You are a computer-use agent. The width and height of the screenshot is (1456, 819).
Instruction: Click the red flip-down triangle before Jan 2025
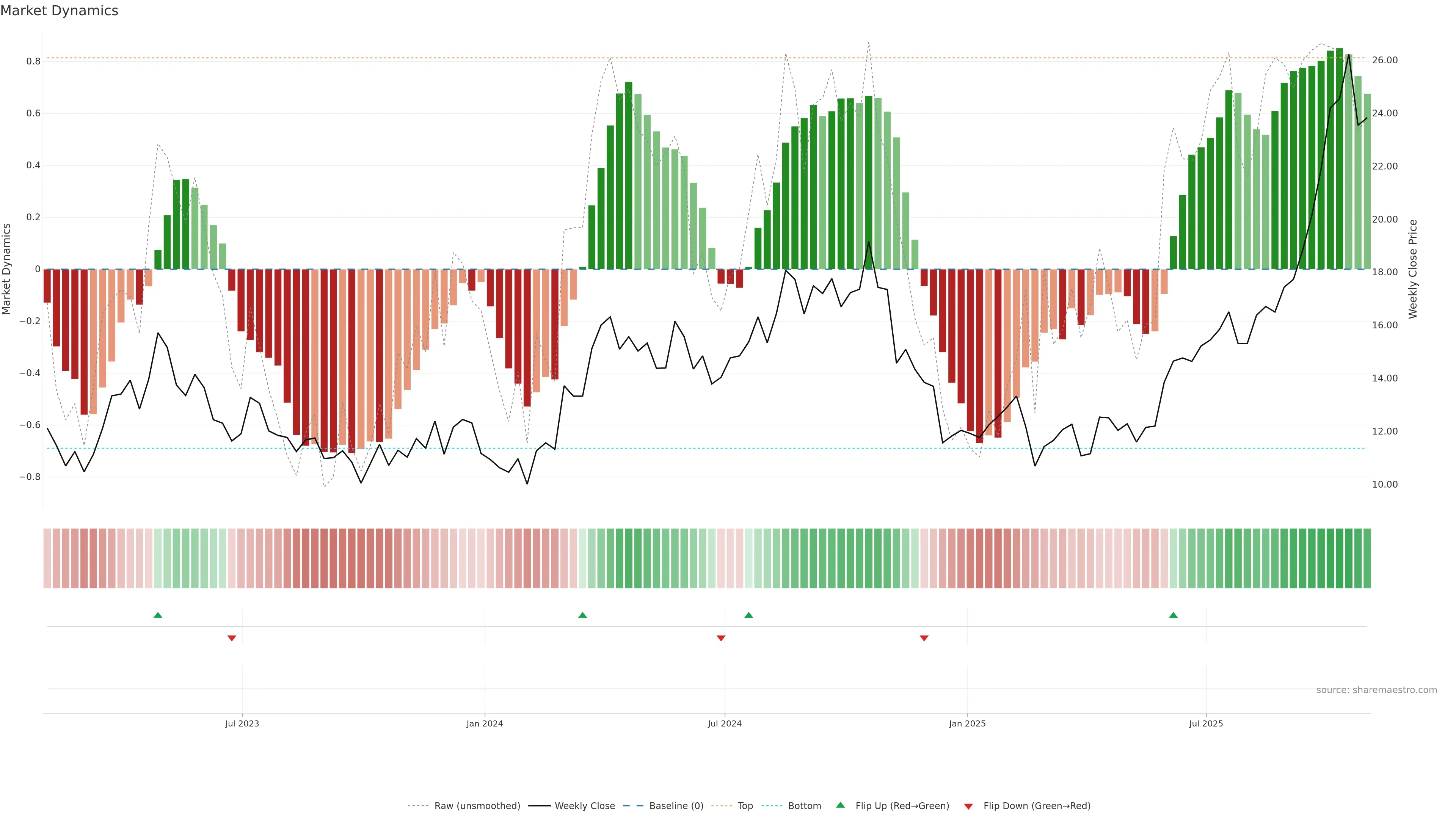[x=924, y=638]
